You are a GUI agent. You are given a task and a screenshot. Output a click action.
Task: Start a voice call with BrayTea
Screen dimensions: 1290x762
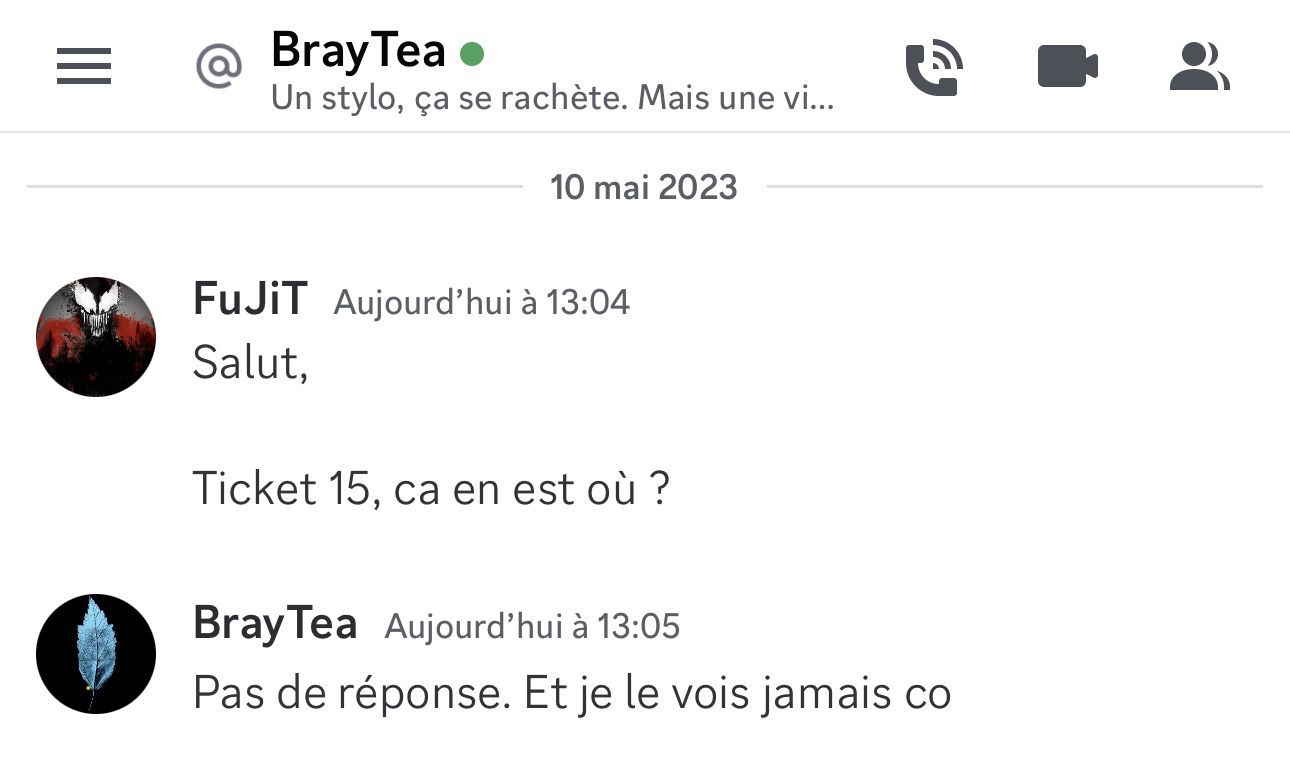click(934, 68)
